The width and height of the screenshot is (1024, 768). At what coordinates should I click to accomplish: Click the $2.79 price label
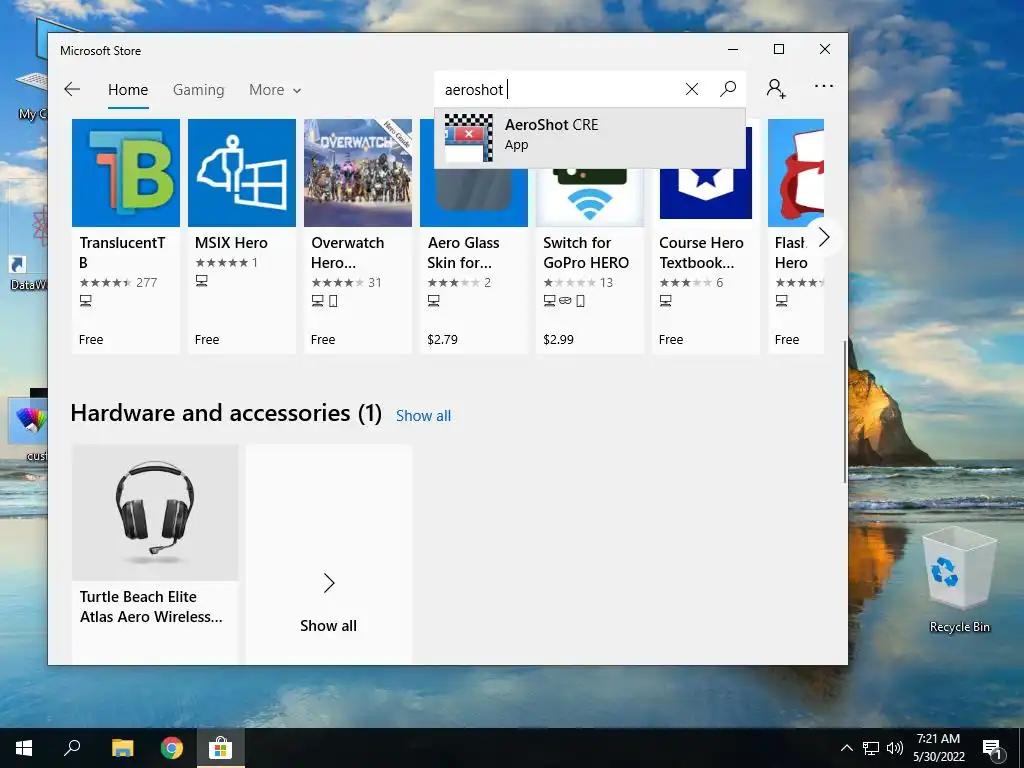coord(442,340)
